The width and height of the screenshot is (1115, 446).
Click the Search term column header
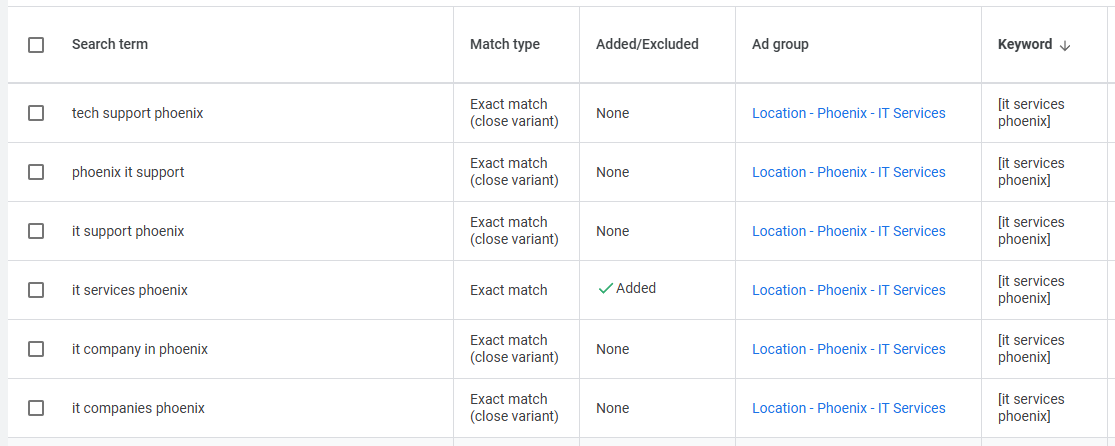click(x=110, y=44)
